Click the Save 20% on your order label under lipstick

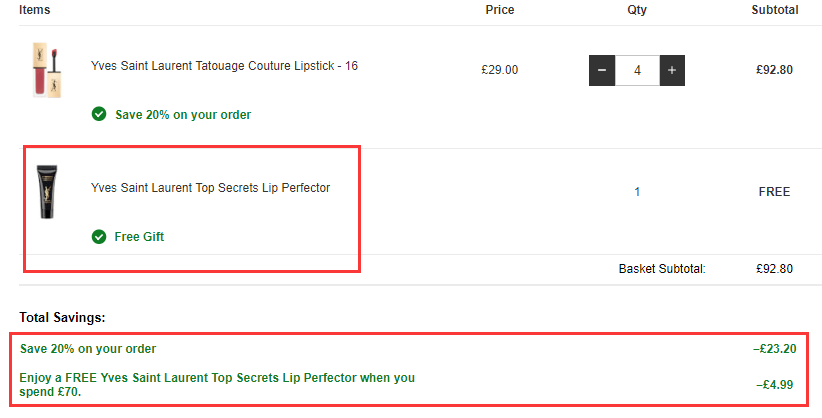point(183,115)
